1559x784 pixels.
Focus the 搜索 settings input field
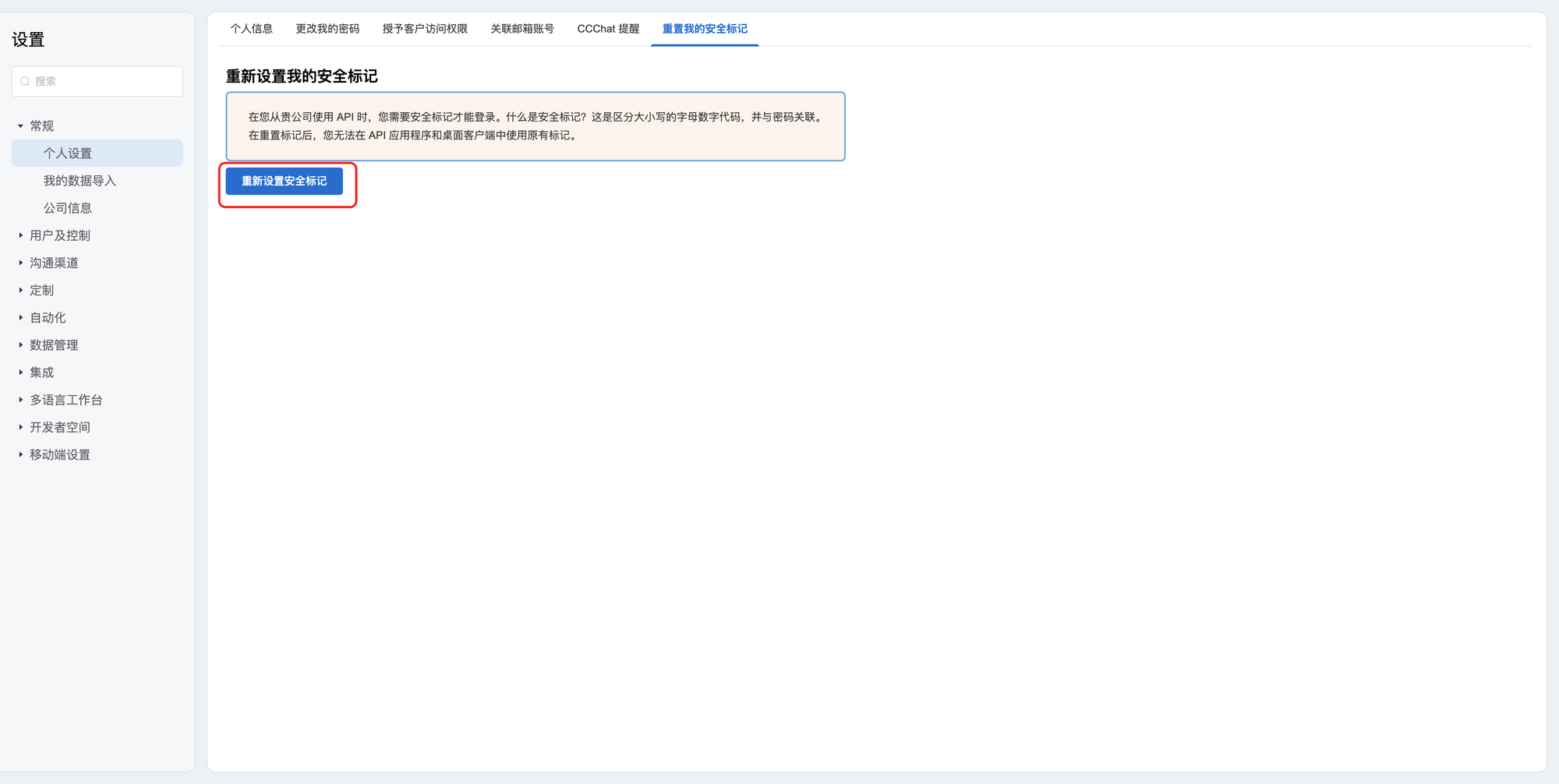coord(105,81)
